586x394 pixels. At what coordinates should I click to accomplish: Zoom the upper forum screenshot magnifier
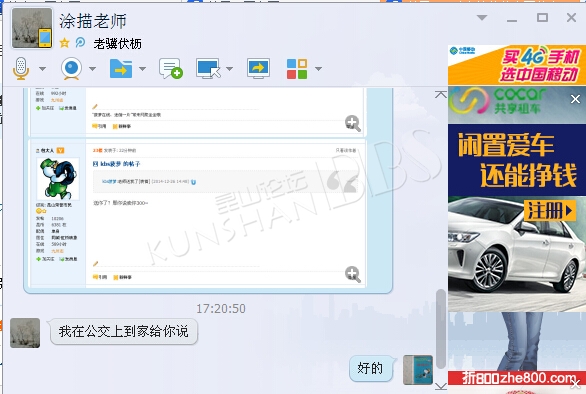(353, 123)
